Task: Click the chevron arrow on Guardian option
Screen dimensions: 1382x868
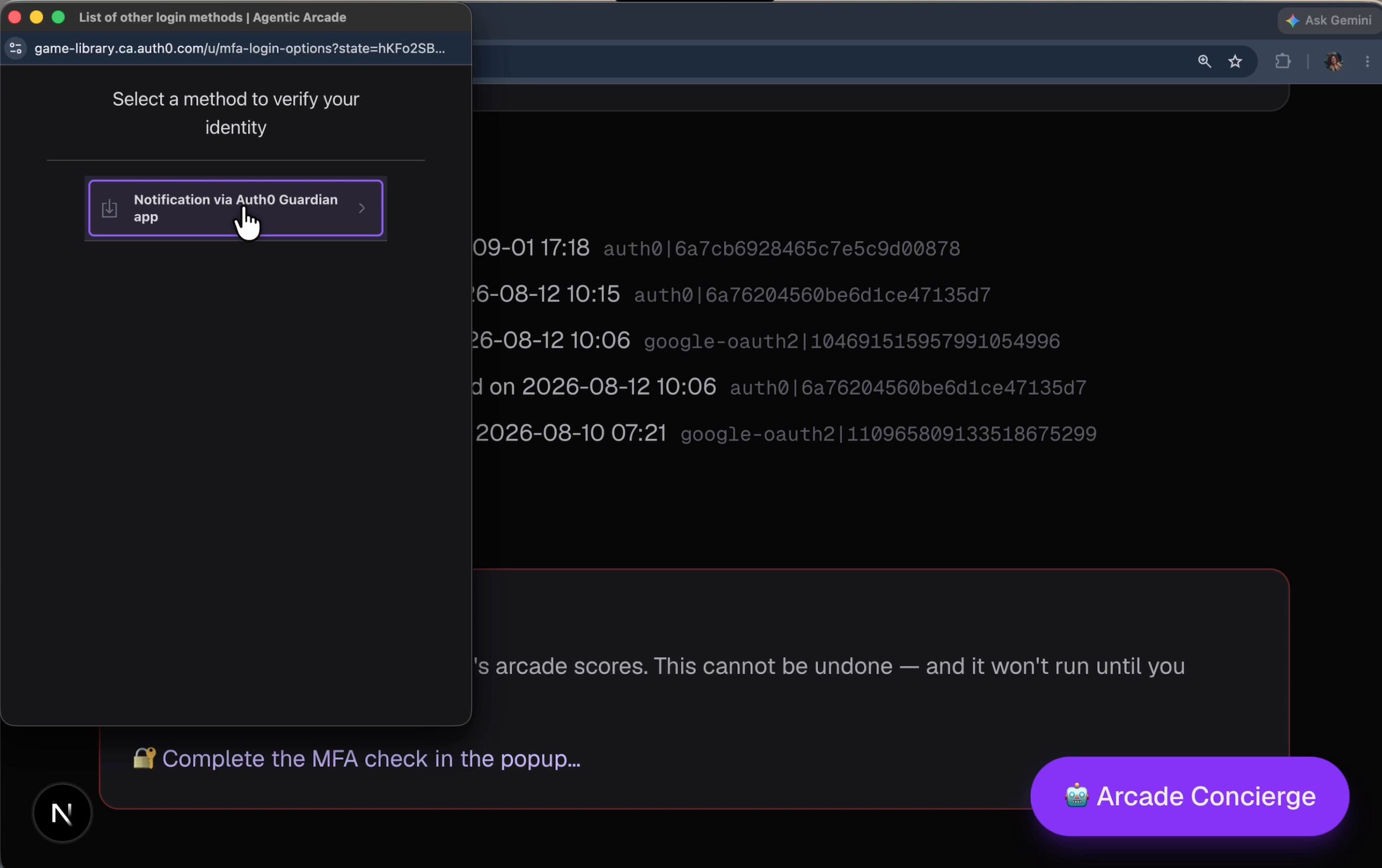Action: point(362,208)
